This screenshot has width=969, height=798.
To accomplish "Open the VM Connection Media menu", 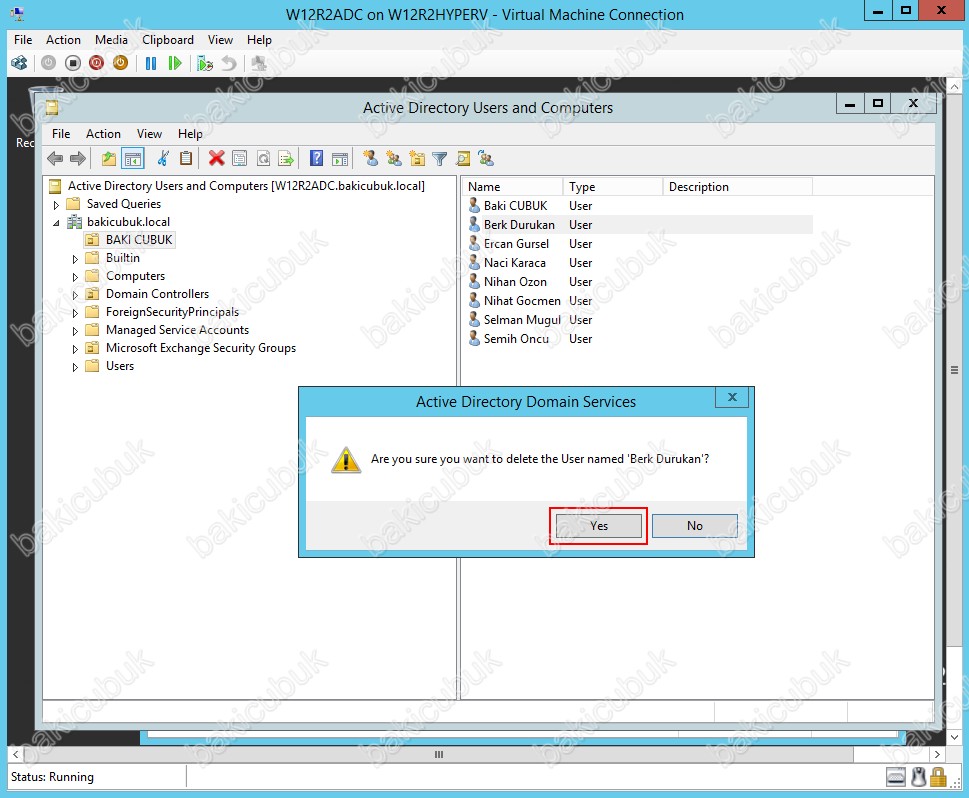I will [111, 40].
